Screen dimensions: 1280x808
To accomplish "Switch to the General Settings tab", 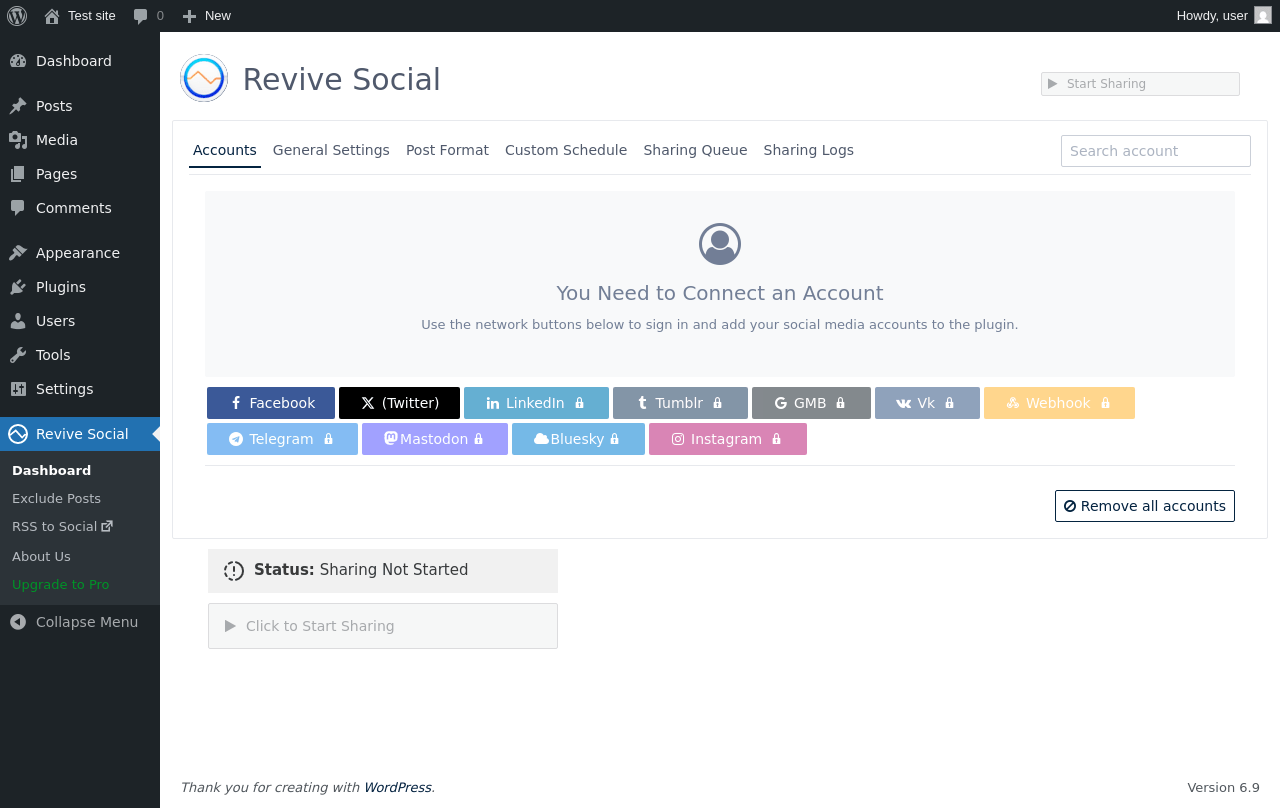I will click(x=331, y=150).
